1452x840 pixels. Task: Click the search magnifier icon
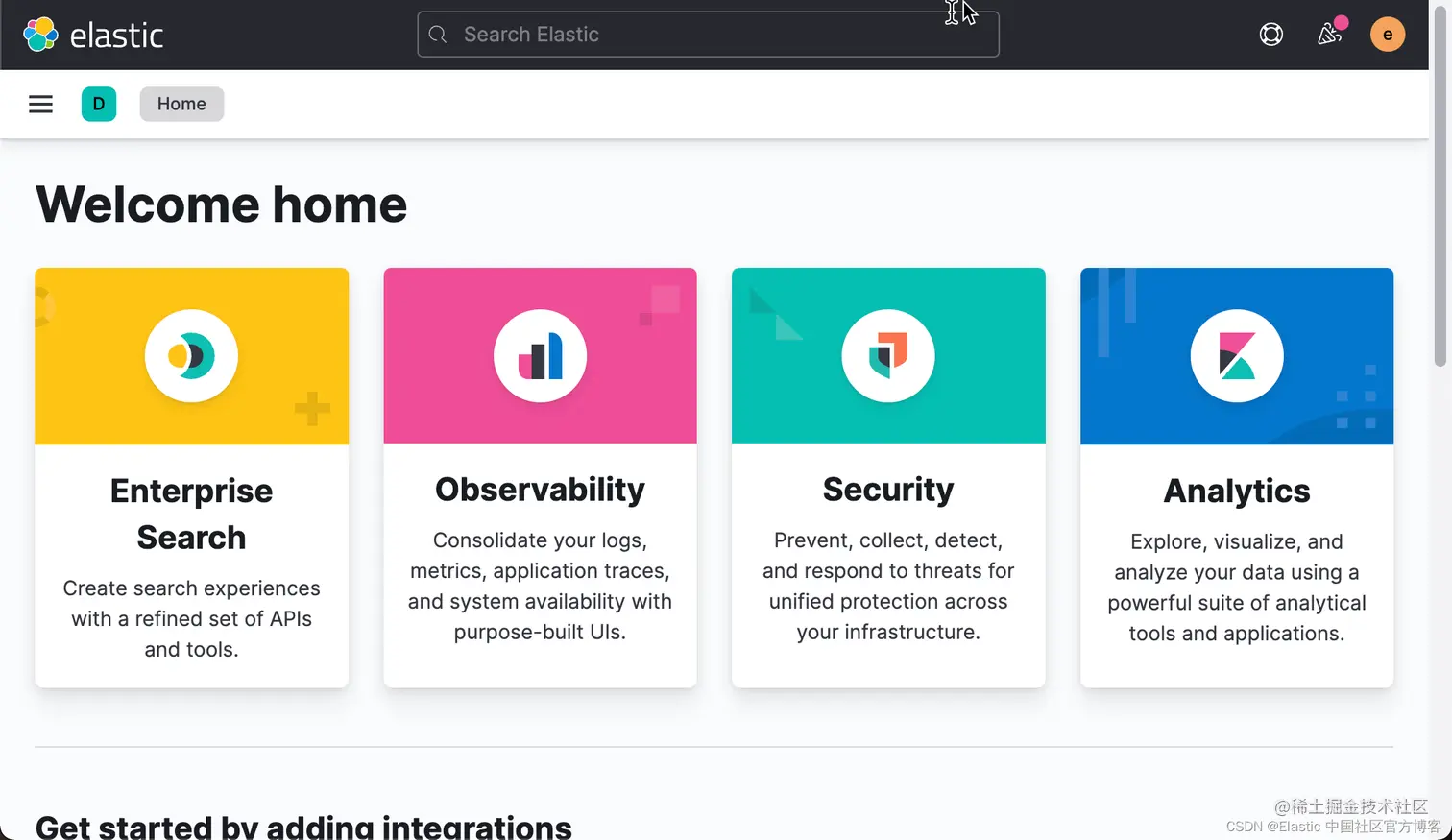438,35
